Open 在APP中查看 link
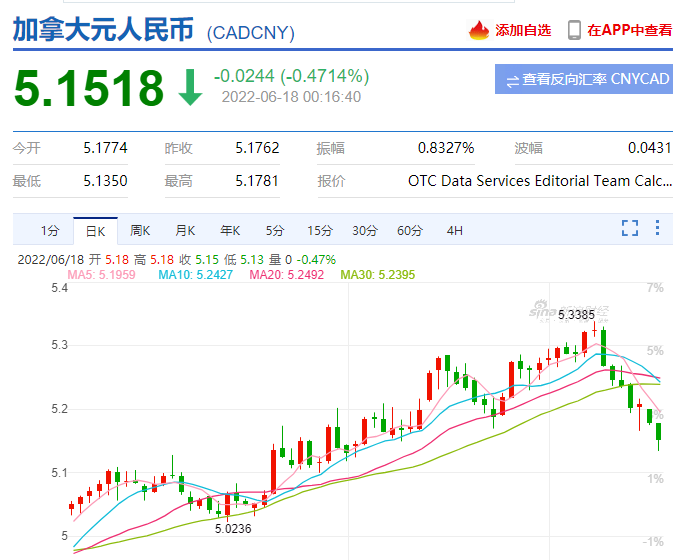 (630, 30)
